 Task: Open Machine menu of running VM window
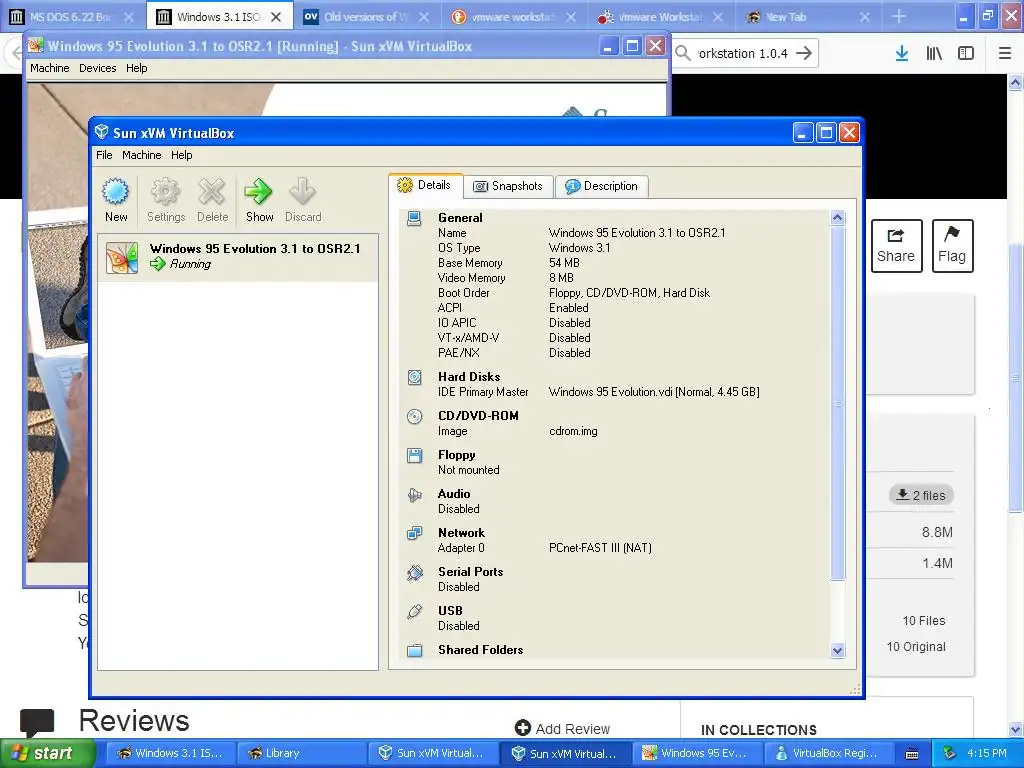(x=50, y=68)
